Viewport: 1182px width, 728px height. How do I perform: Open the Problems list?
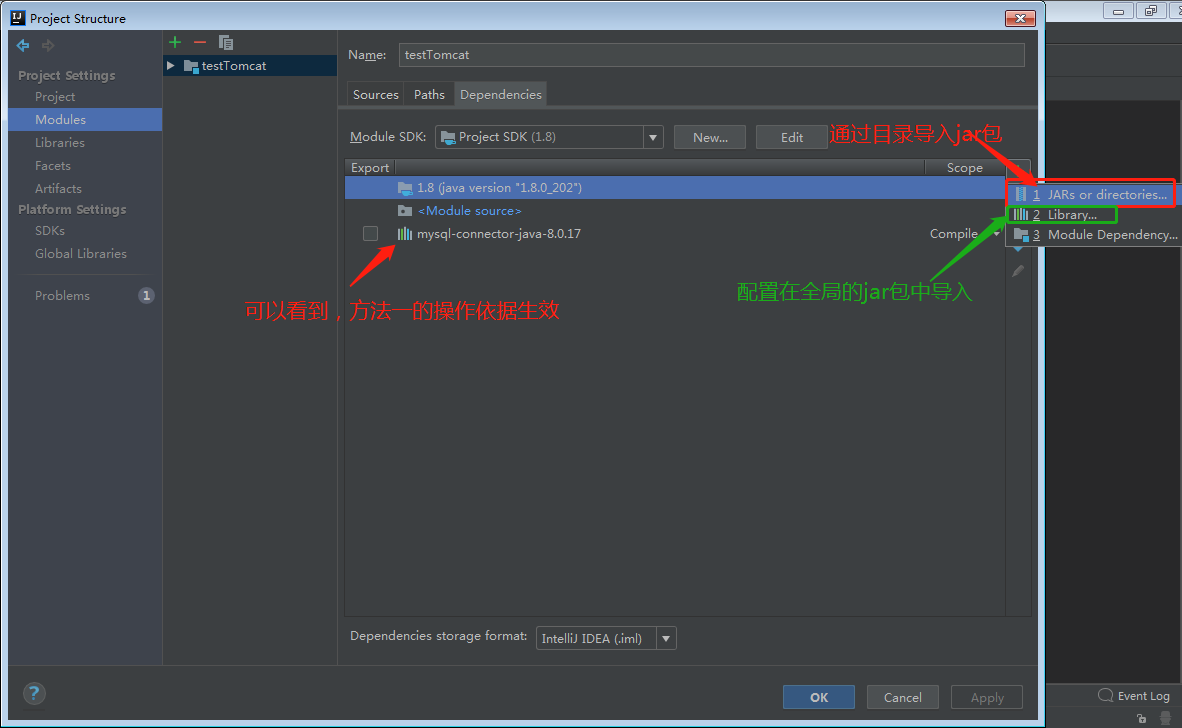[62, 295]
